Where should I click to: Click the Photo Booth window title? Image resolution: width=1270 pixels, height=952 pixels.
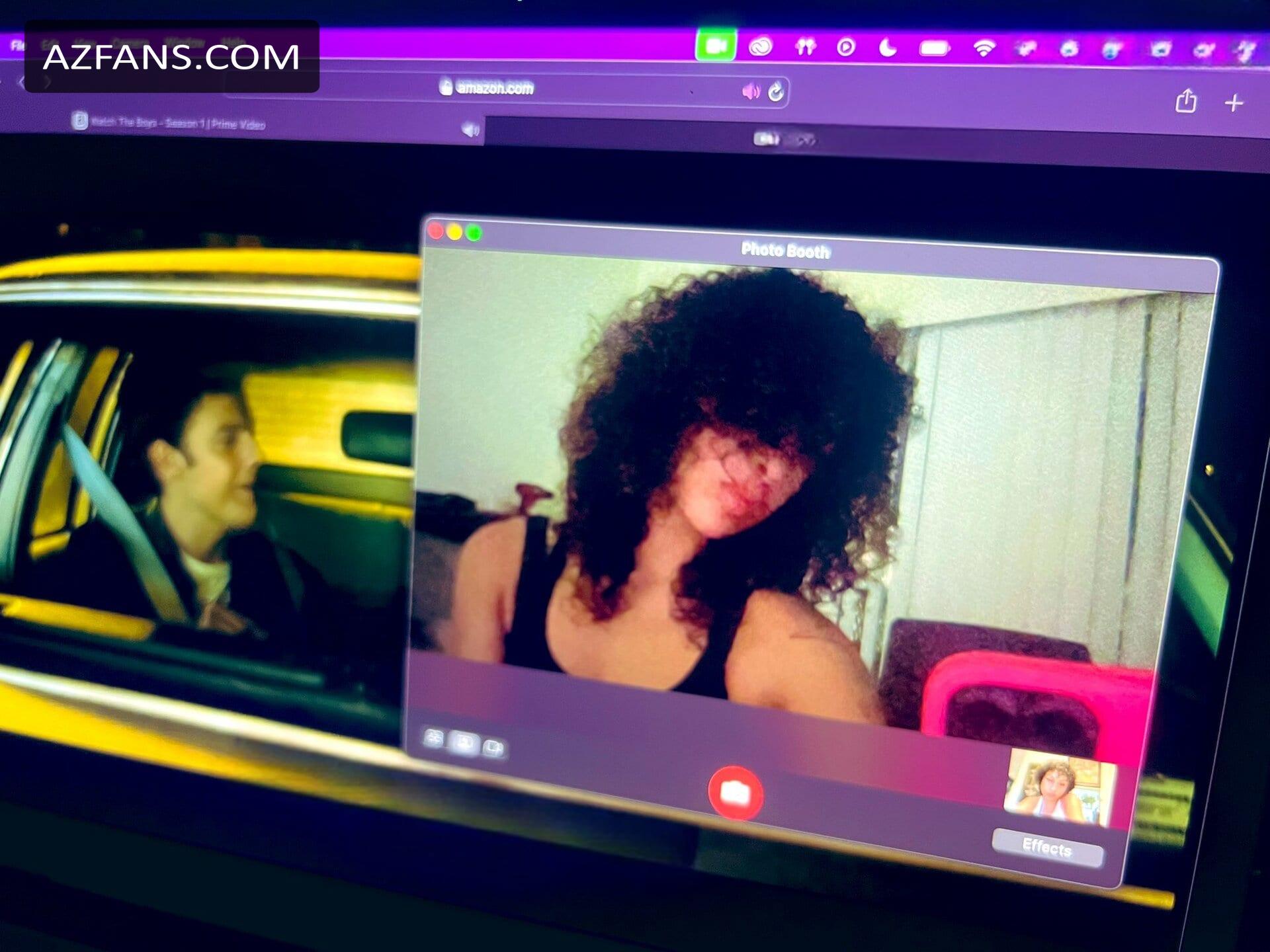(785, 250)
